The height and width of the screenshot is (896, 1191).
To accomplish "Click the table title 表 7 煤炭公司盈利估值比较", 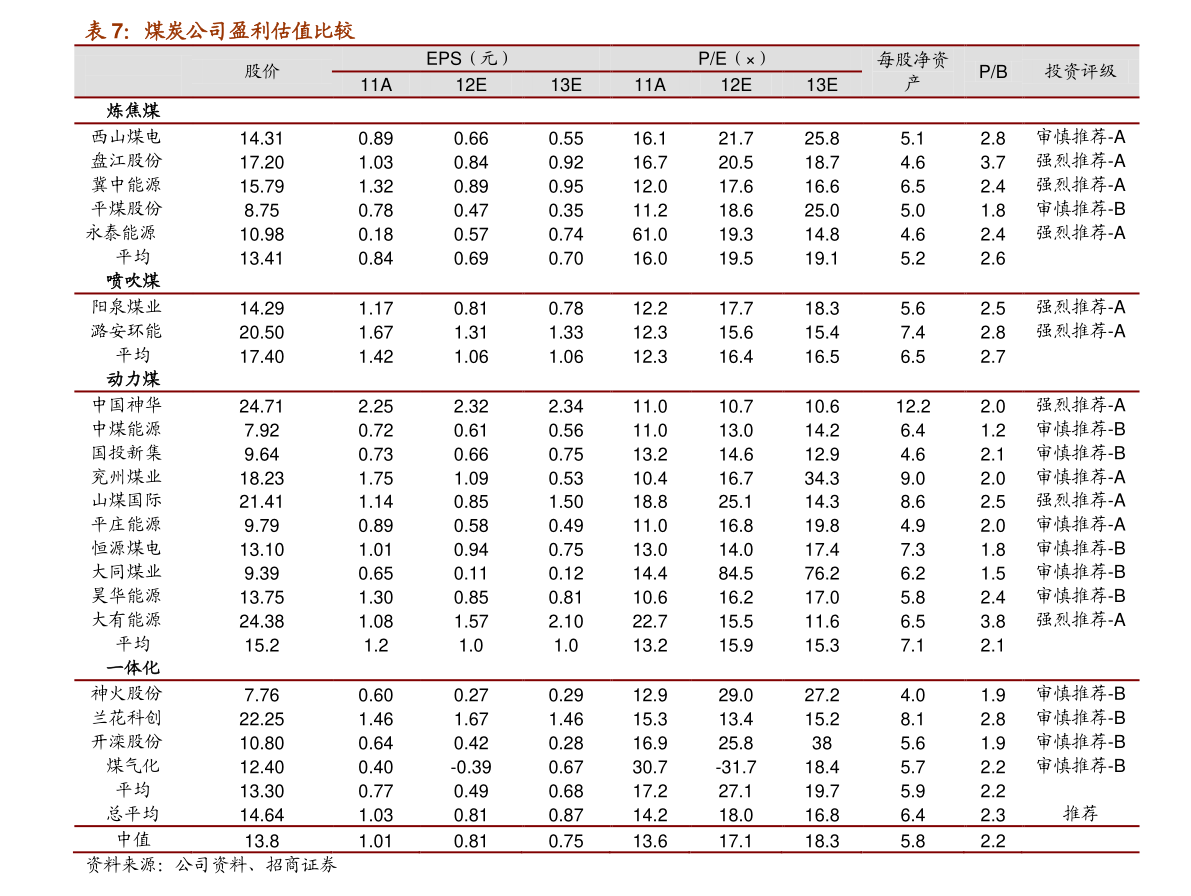I will tap(220, 31).
